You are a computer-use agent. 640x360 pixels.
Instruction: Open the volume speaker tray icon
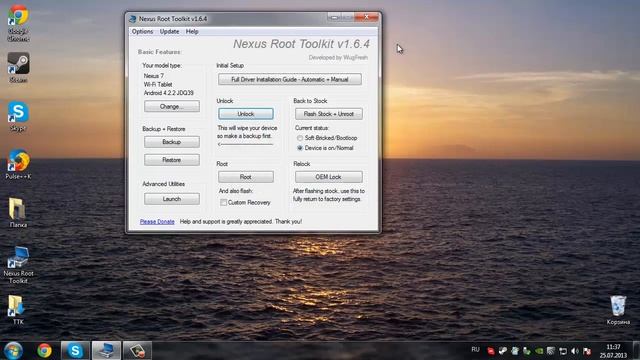click(575, 351)
